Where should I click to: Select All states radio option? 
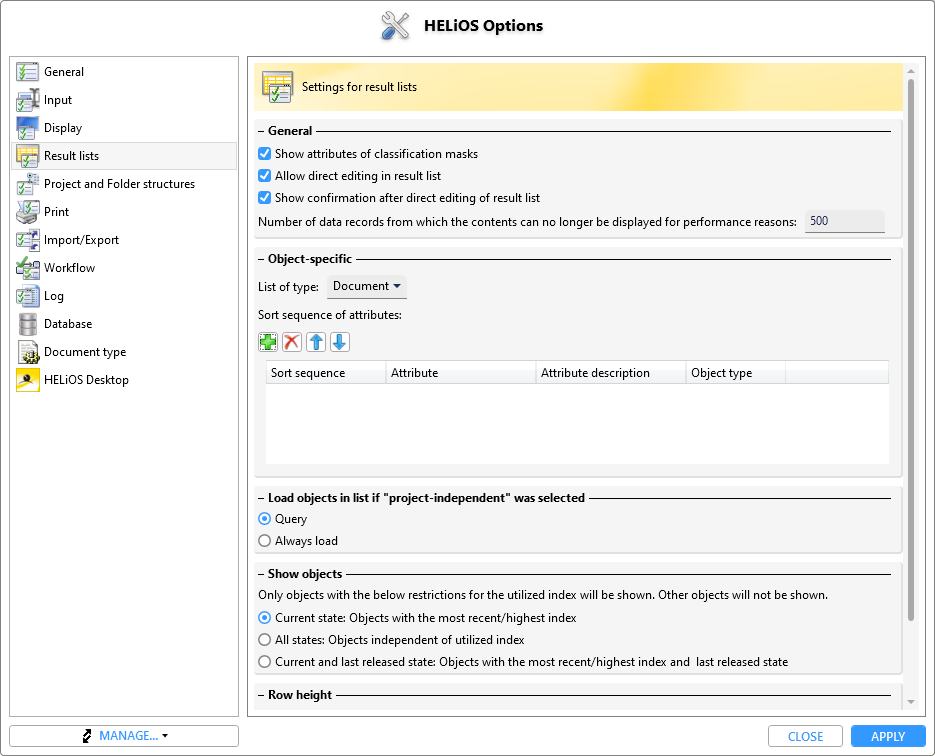point(265,640)
